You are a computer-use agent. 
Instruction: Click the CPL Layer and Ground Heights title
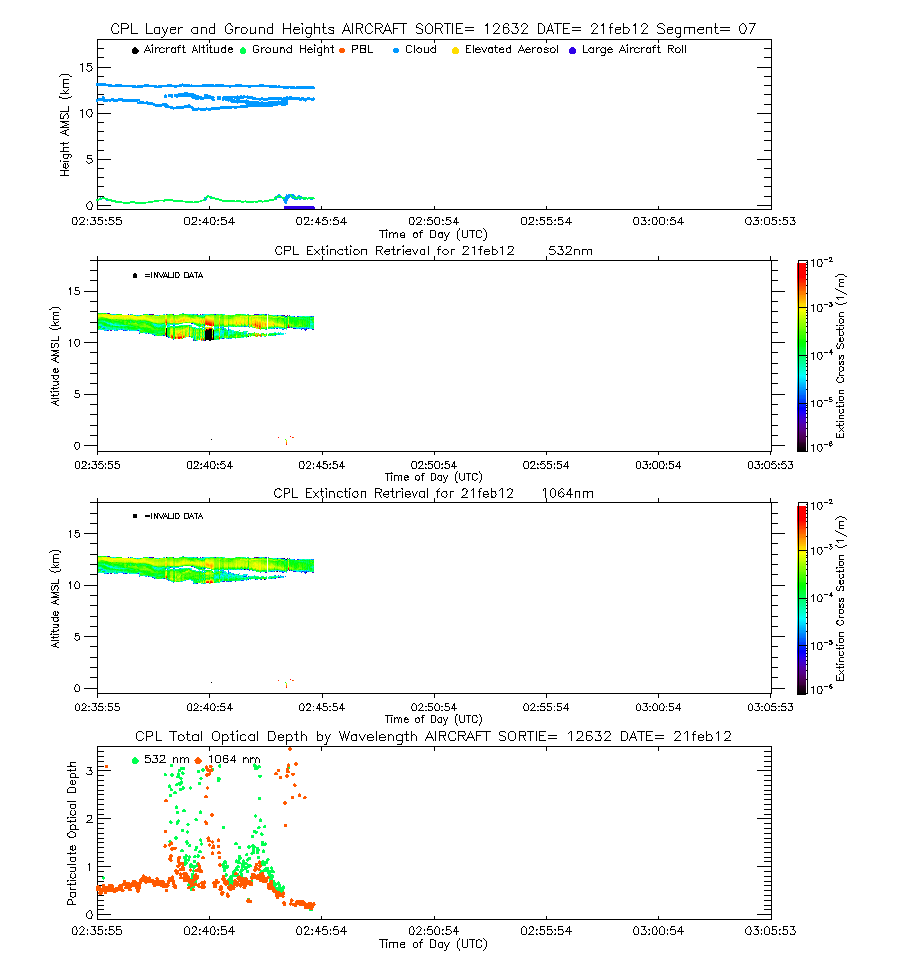(x=433, y=29)
